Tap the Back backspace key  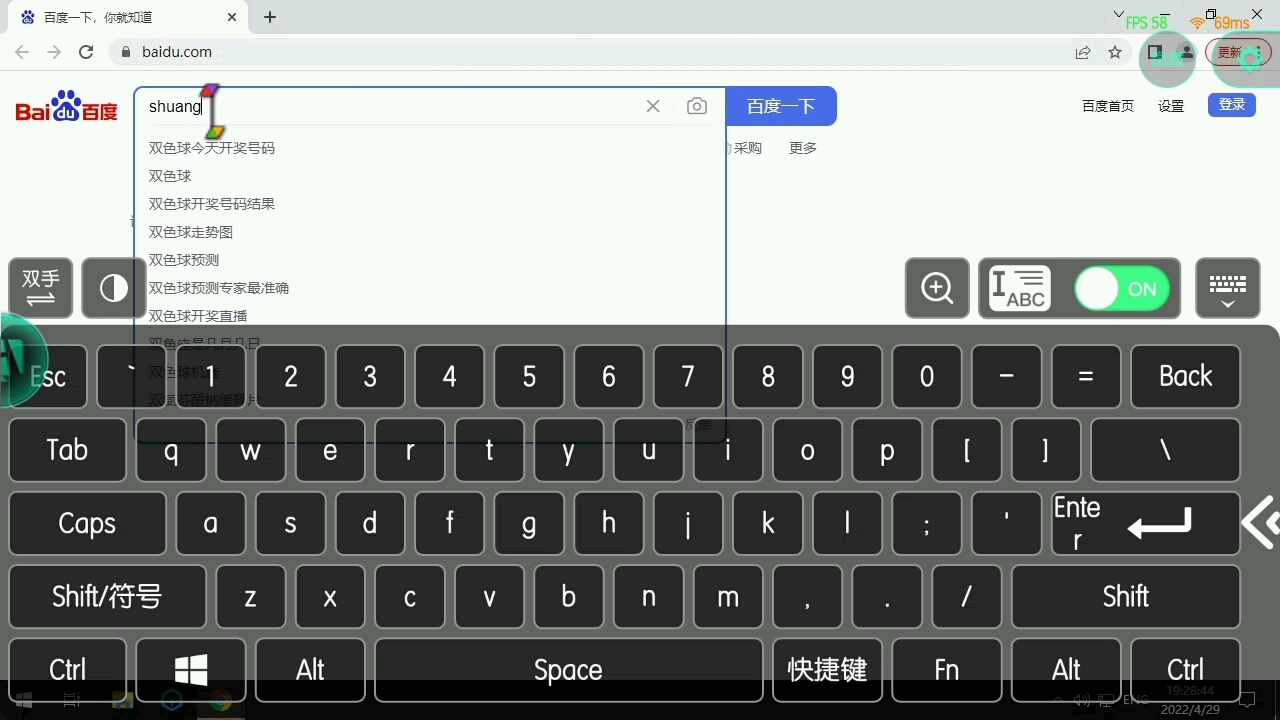pos(1185,376)
